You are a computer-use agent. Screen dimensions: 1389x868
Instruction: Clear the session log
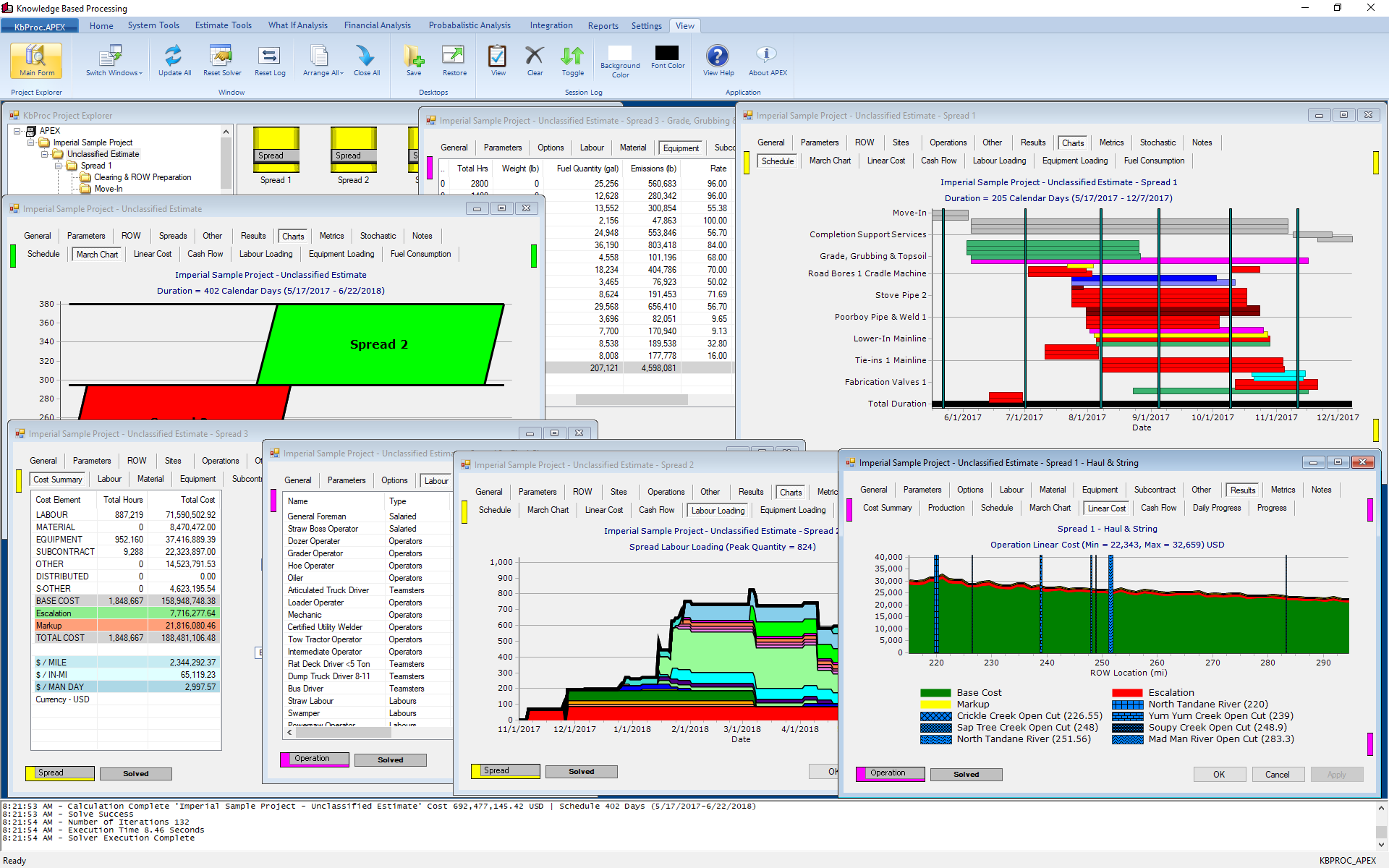[x=535, y=60]
